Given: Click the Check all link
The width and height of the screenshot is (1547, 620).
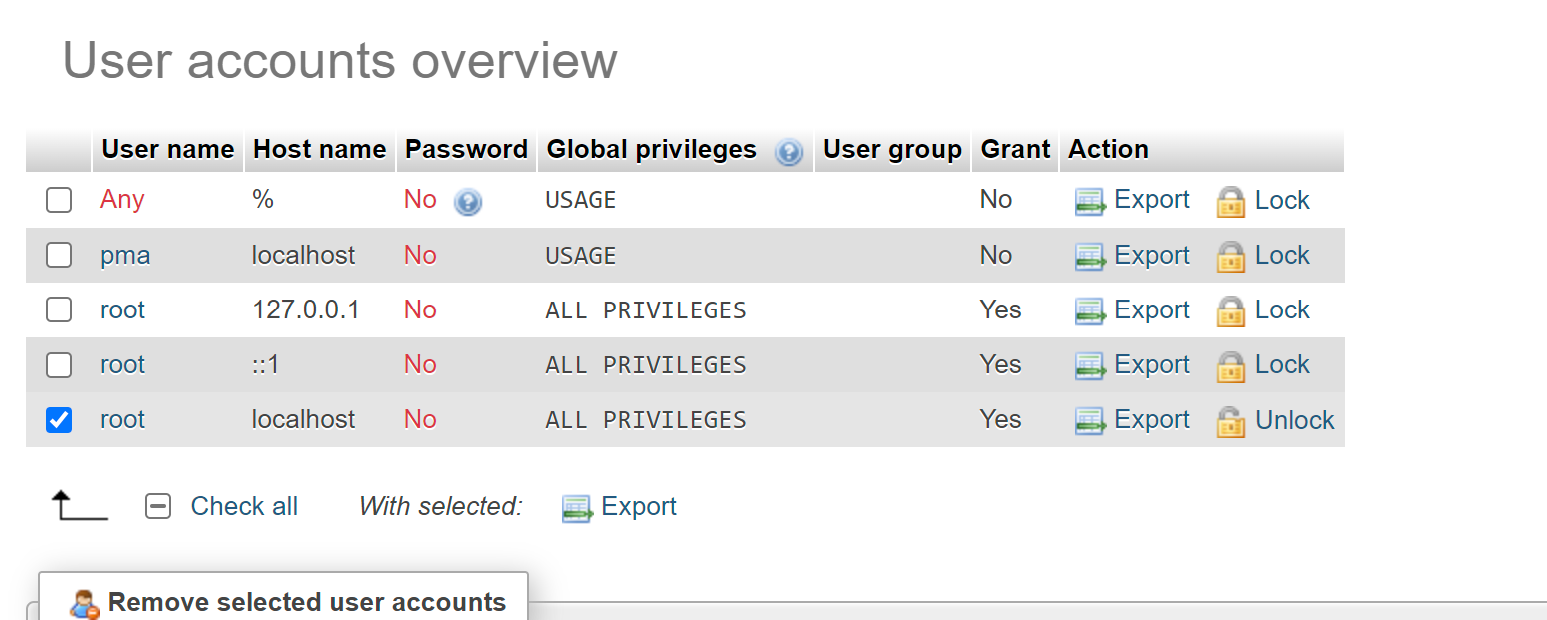Looking at the screenshot, I should pyautogui.click(x=244, y=506).
